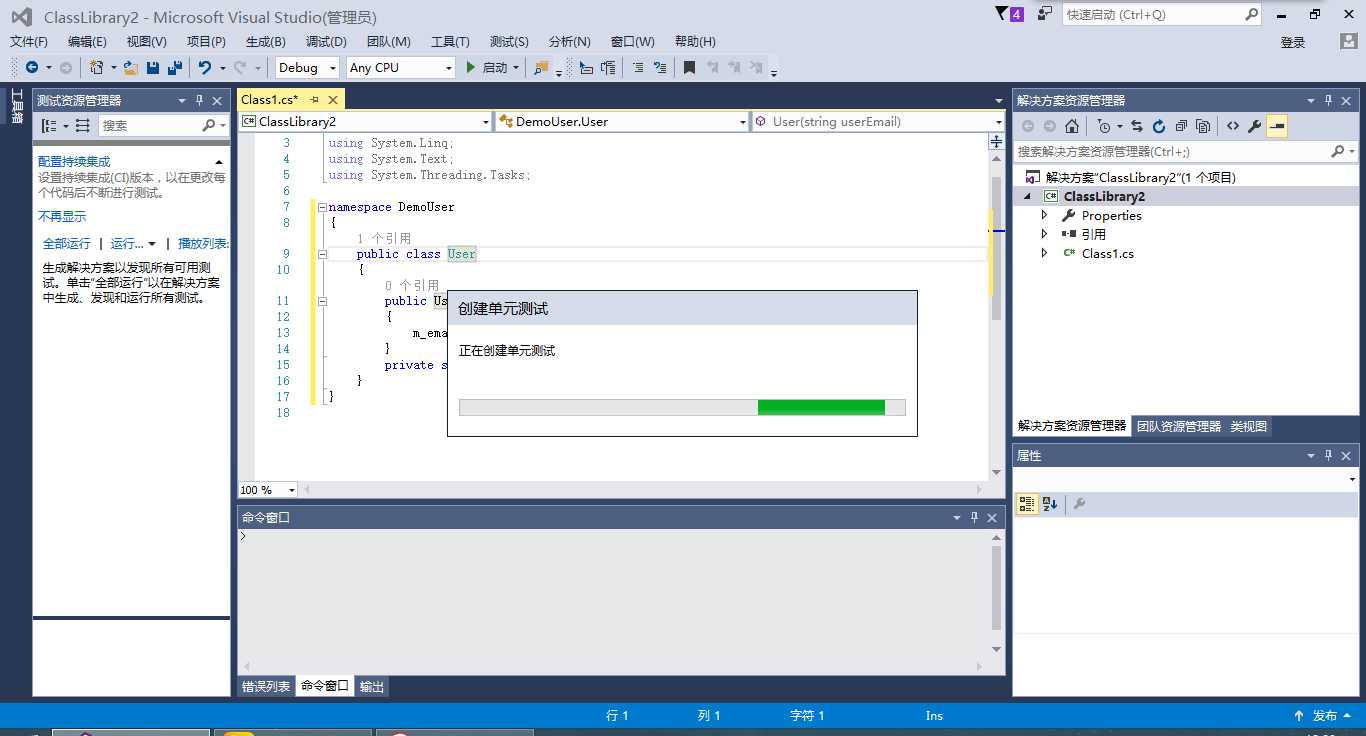Open the 文件(F) menu
Image resolution: width=1366 pixels, height=736 pixels.
[x=29, y=41]
